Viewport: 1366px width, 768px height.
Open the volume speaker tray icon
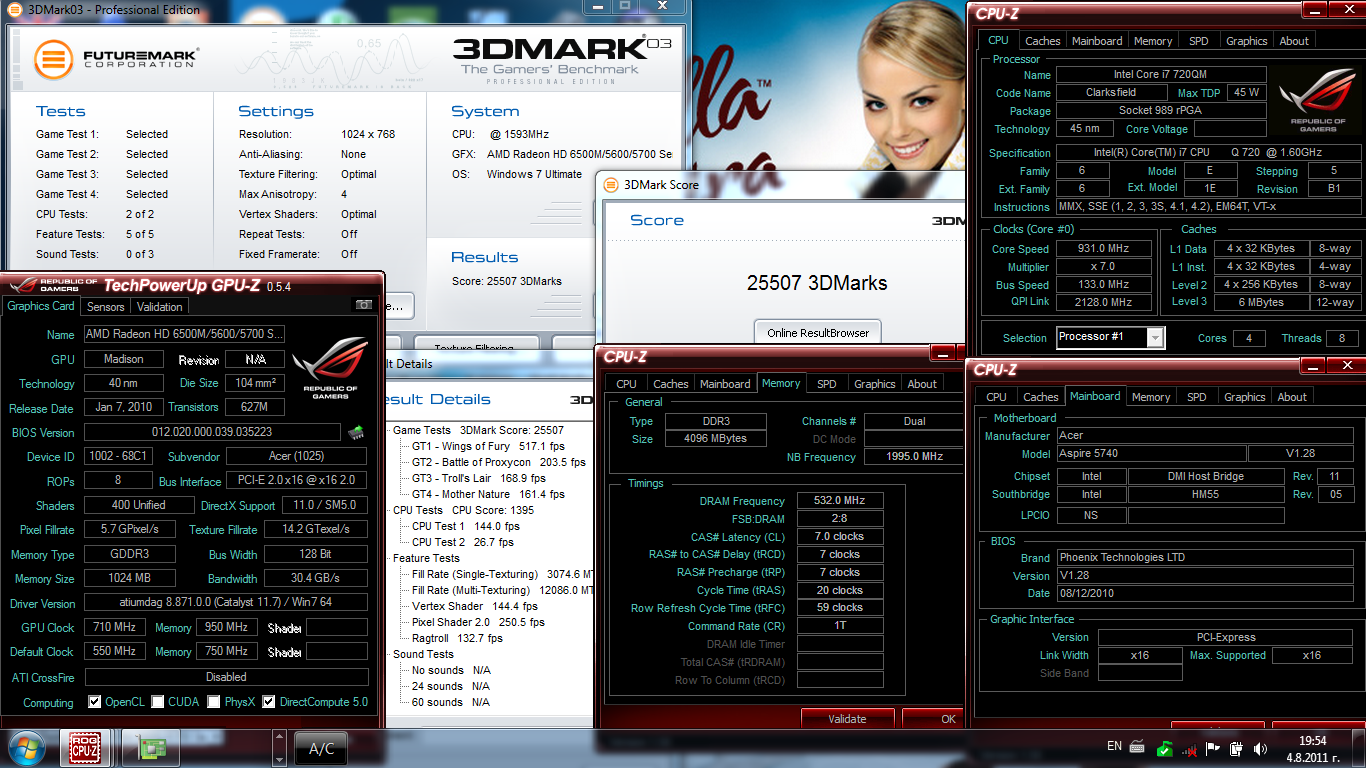[x=1261, y=747]
